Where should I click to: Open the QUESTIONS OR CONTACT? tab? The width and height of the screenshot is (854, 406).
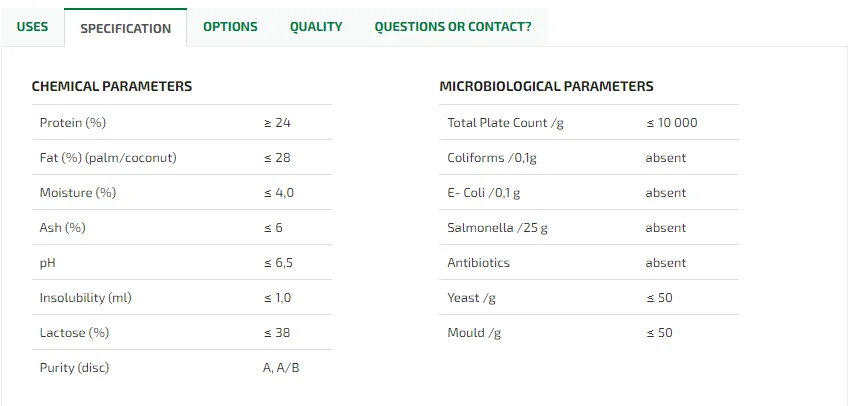pyautogui.click(x=452, y=27)
